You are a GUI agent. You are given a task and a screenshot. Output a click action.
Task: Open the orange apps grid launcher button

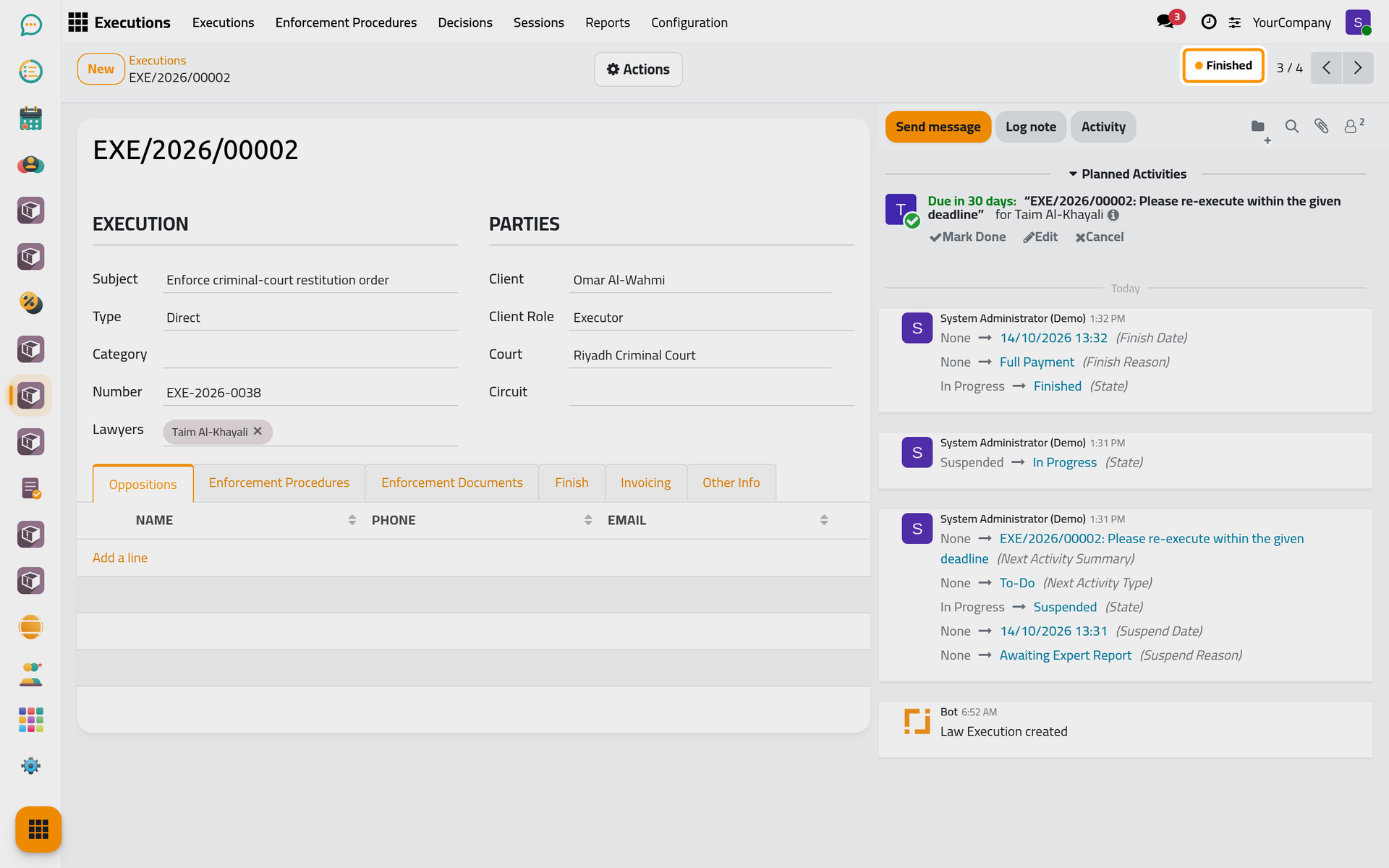point(38,829)
